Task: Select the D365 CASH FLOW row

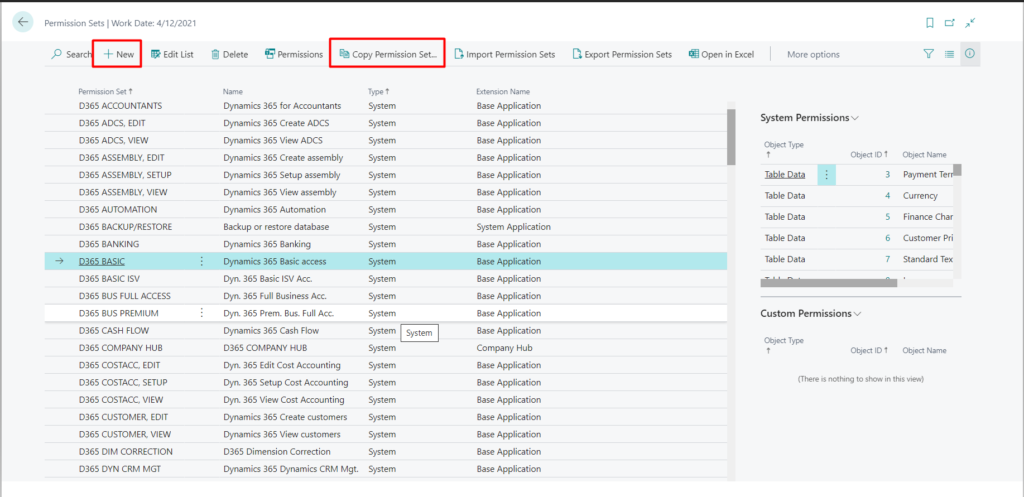Action: pos(385,330)
